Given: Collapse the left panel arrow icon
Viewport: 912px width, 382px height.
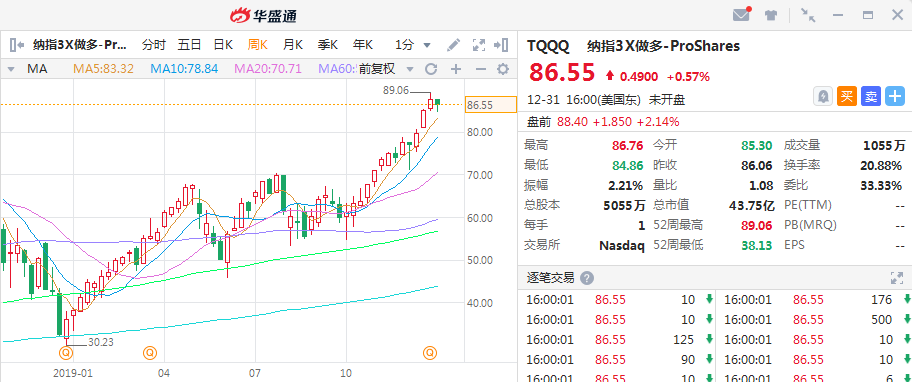Looking at the screenshot, I should tap(17, 45).
